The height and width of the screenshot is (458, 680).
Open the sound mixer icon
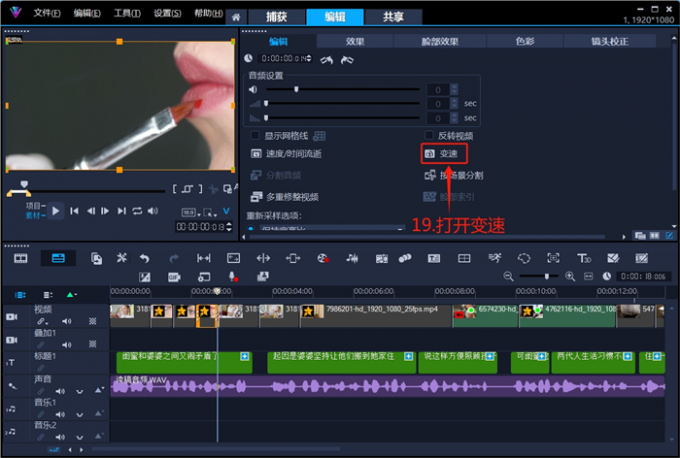(352, 258)
